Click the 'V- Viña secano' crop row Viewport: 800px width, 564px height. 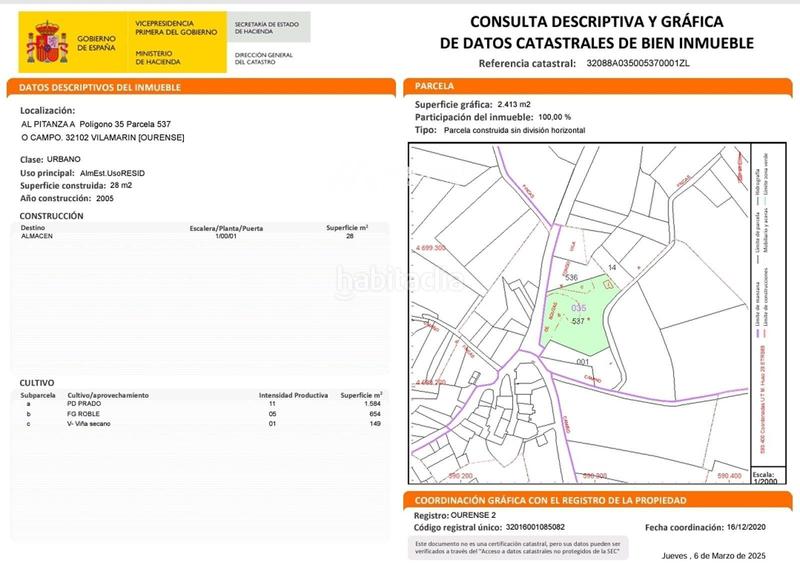point(199,424)
